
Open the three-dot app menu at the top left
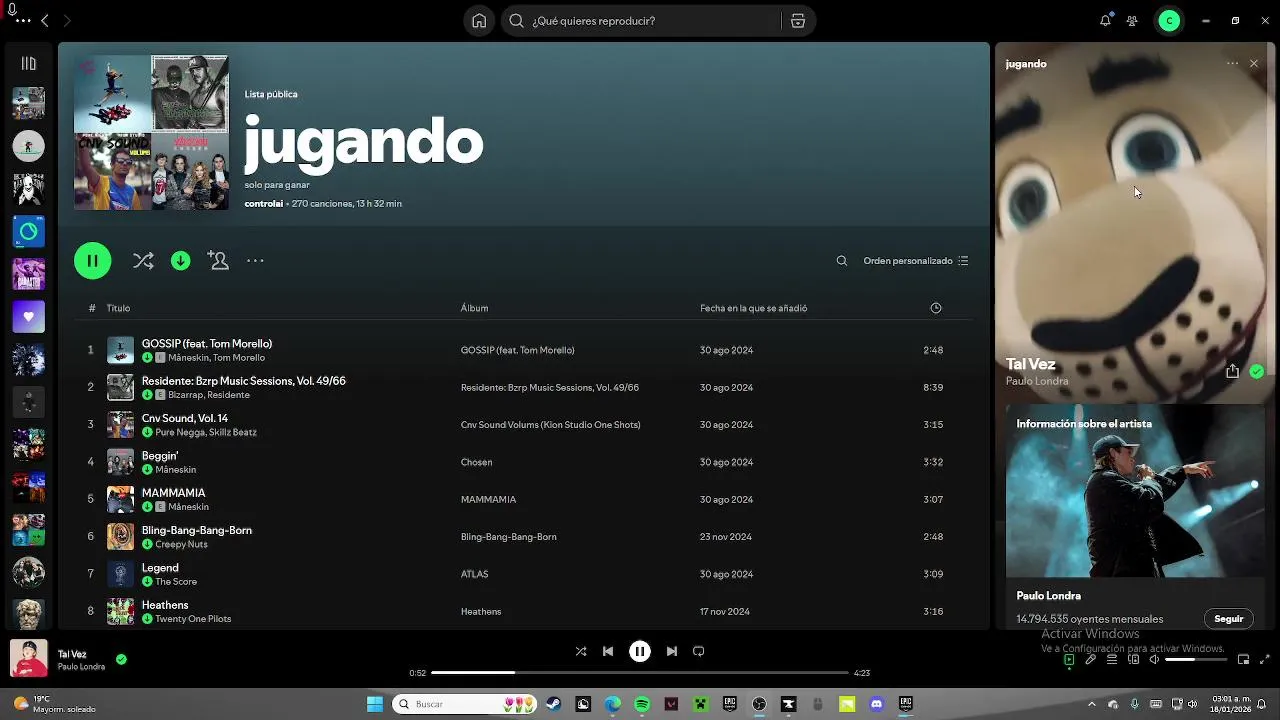23,21
